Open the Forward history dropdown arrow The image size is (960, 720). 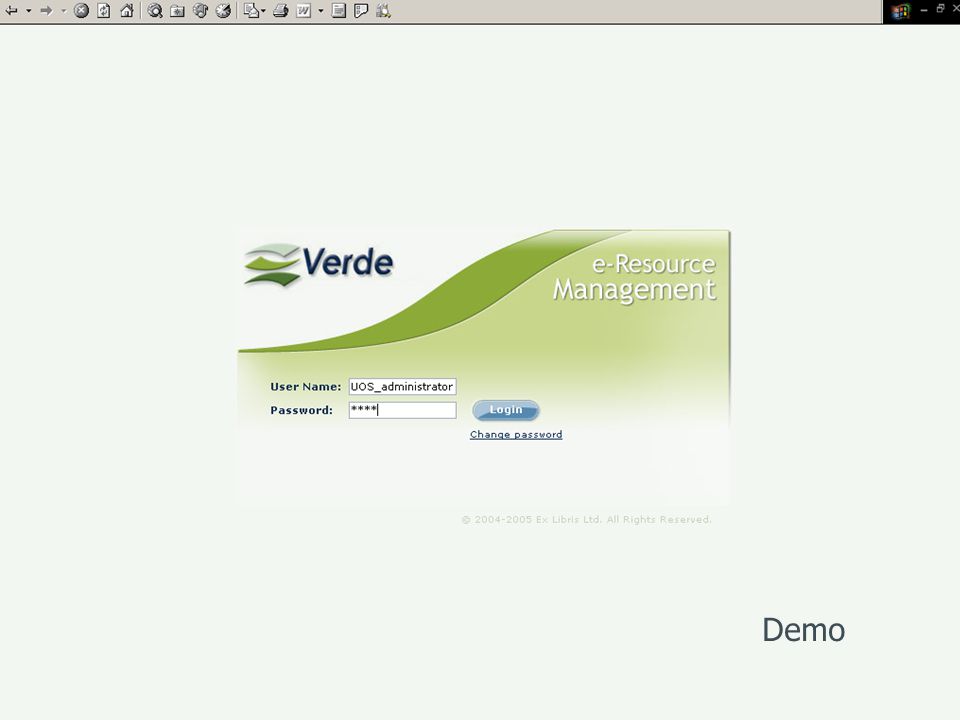click(x=63, y=10)
